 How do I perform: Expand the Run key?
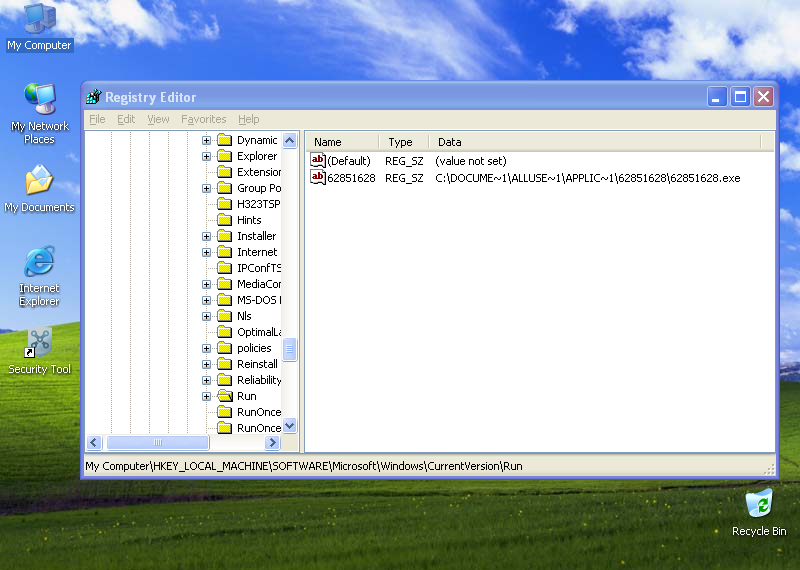[206, 396]
